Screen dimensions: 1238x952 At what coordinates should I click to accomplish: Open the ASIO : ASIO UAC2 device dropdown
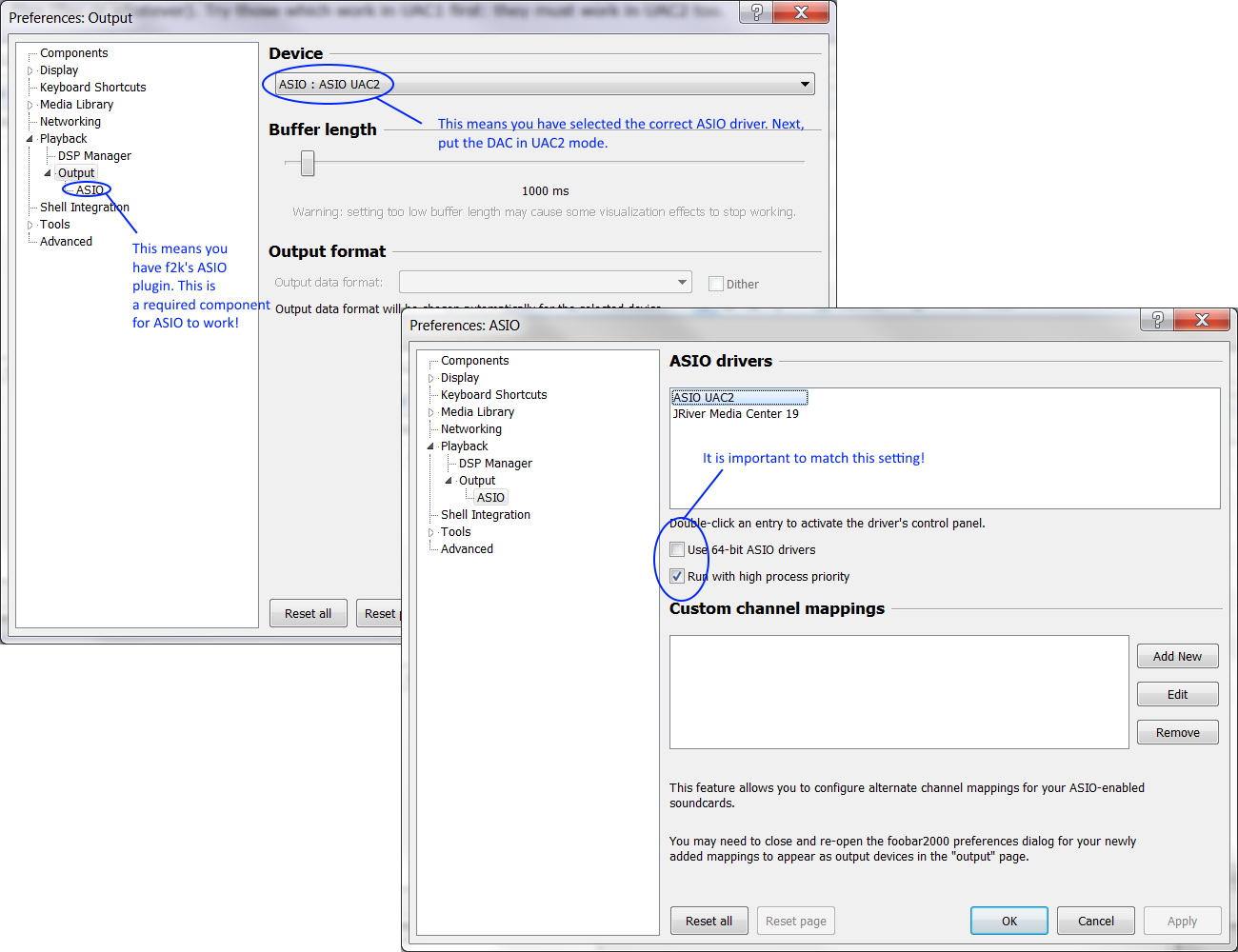point(545,84)
